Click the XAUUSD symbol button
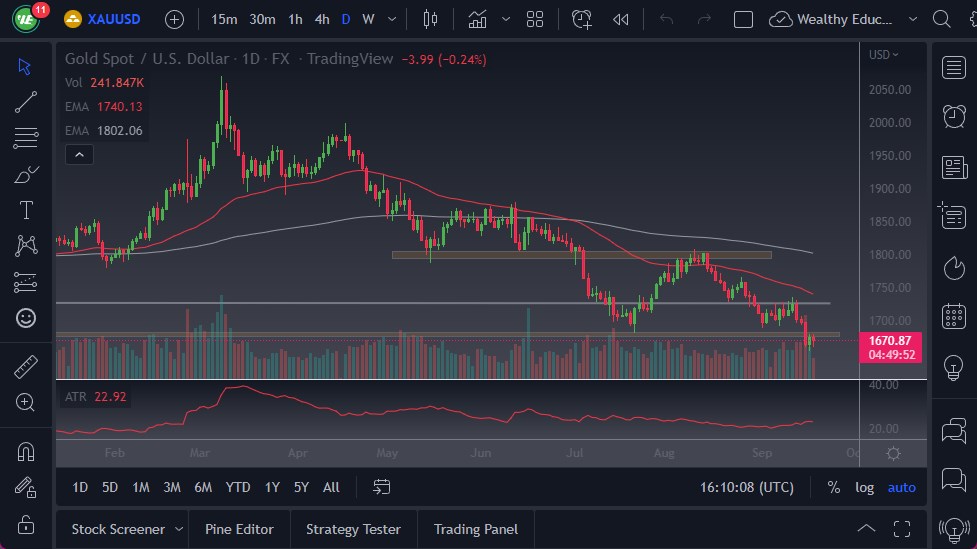This screenshot has height=549, width=977. [105, 19]
